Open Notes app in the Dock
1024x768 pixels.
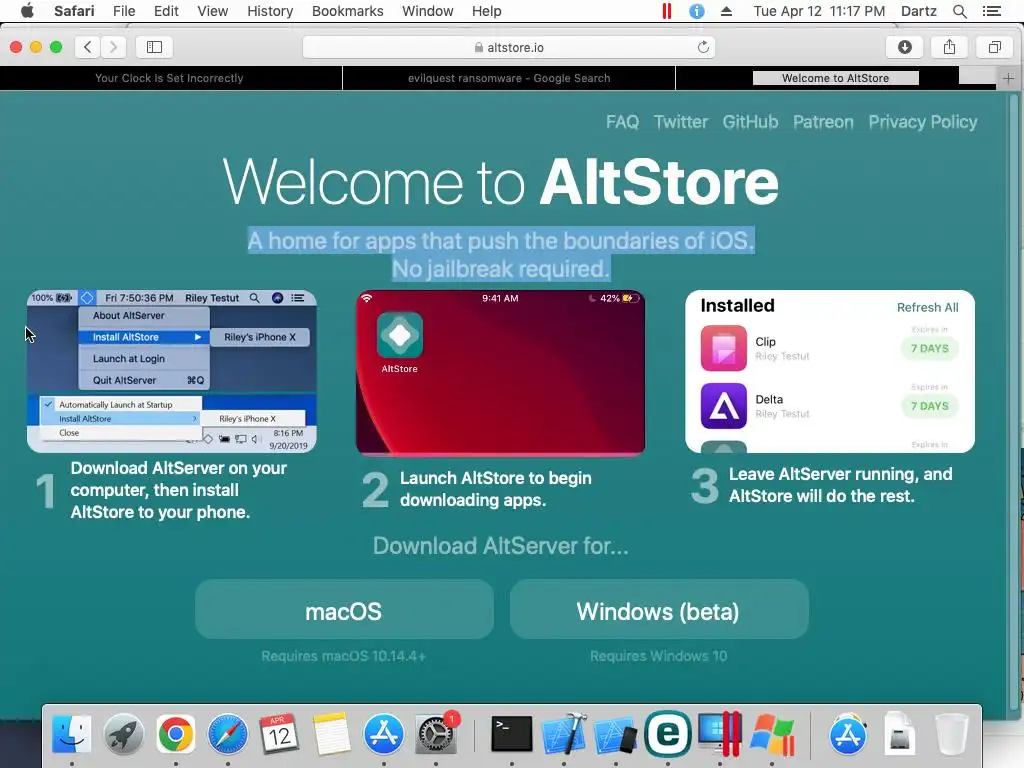click(332, 734)
